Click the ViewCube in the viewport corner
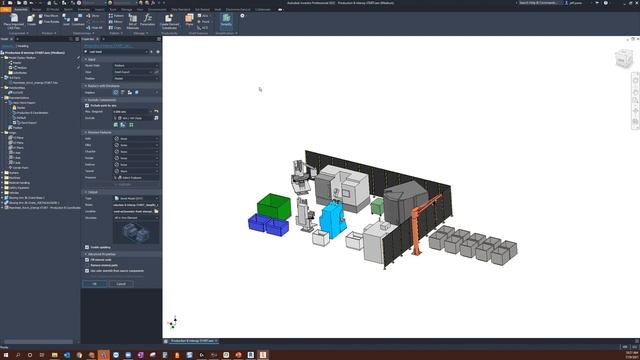This screenshot has height=360, width=640. point(623,58)
